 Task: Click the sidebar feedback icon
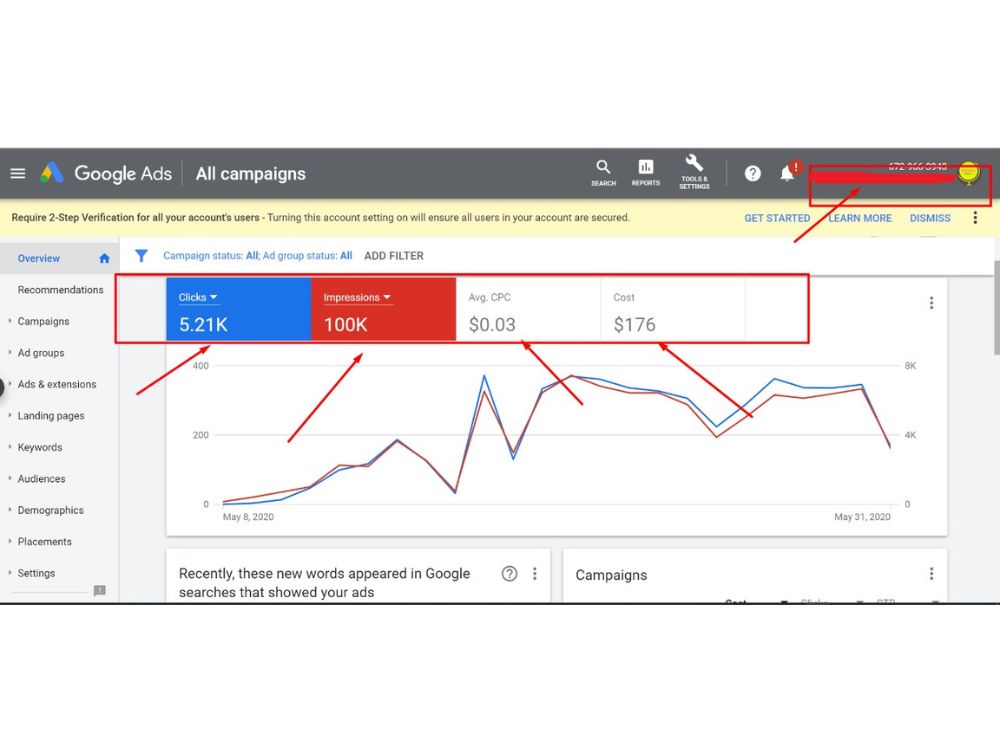tap(99, 591)
